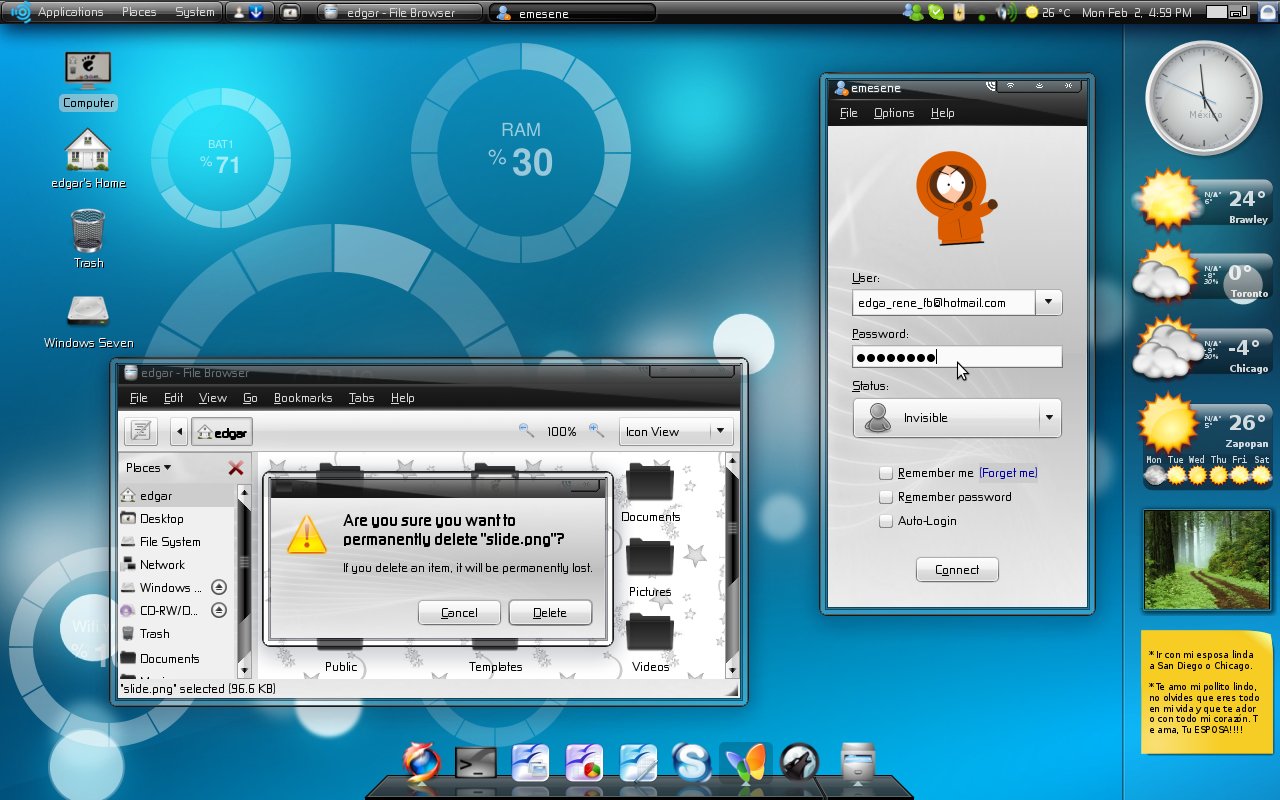Open edgar's Home desktop icon

[88, 160]
